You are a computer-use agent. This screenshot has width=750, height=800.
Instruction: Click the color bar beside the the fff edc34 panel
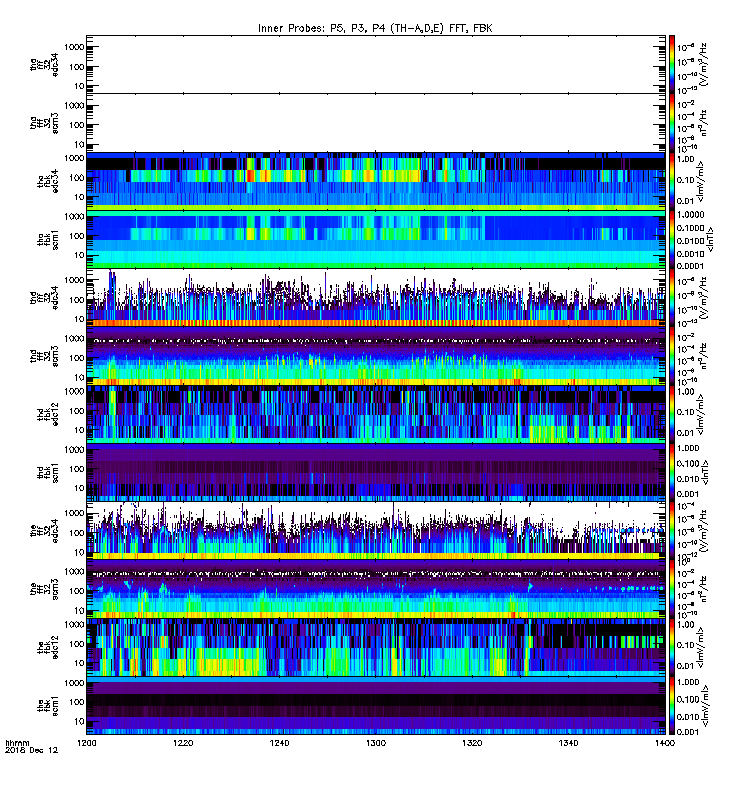tap(672, 531)
